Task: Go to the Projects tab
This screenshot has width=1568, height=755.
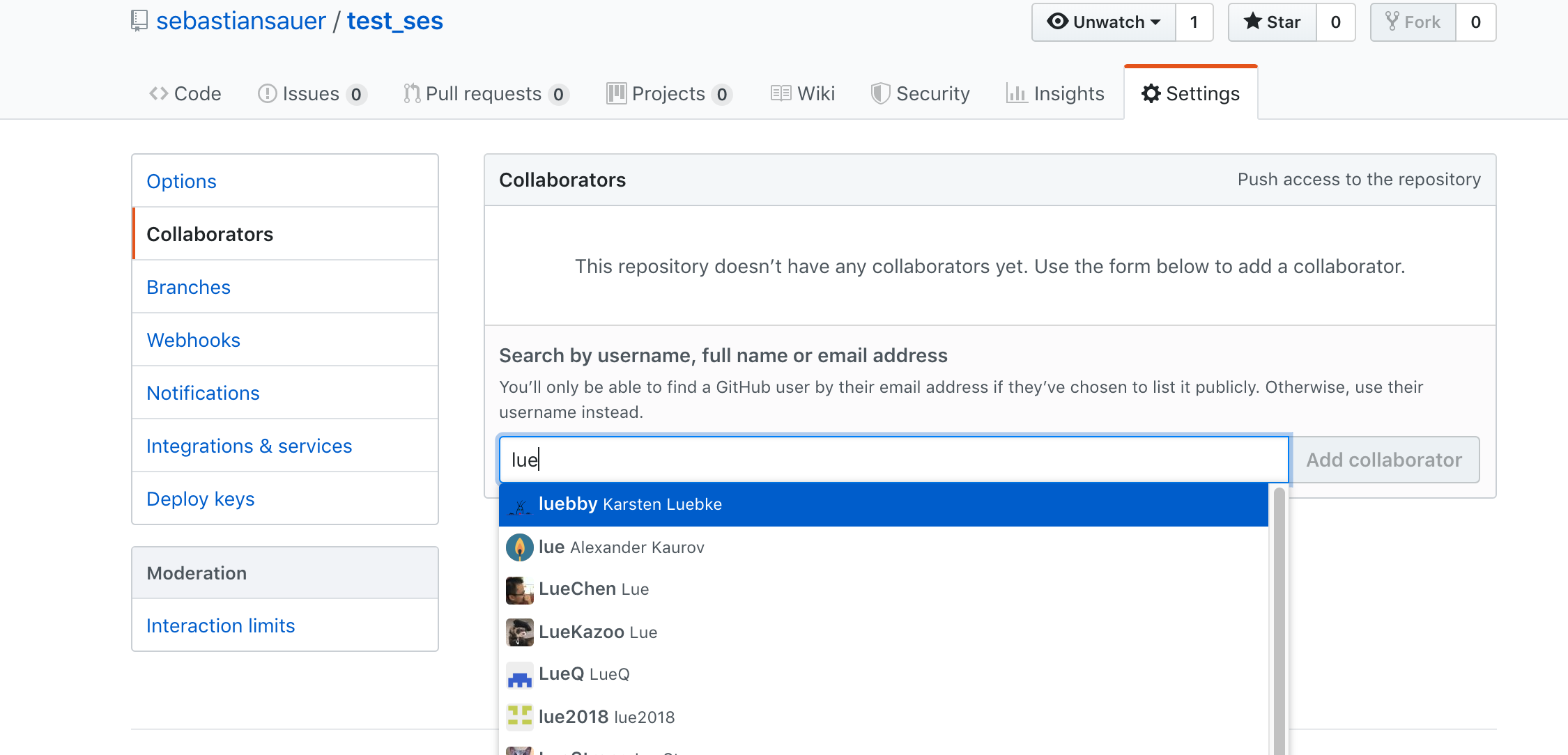Action: (670, 93)
